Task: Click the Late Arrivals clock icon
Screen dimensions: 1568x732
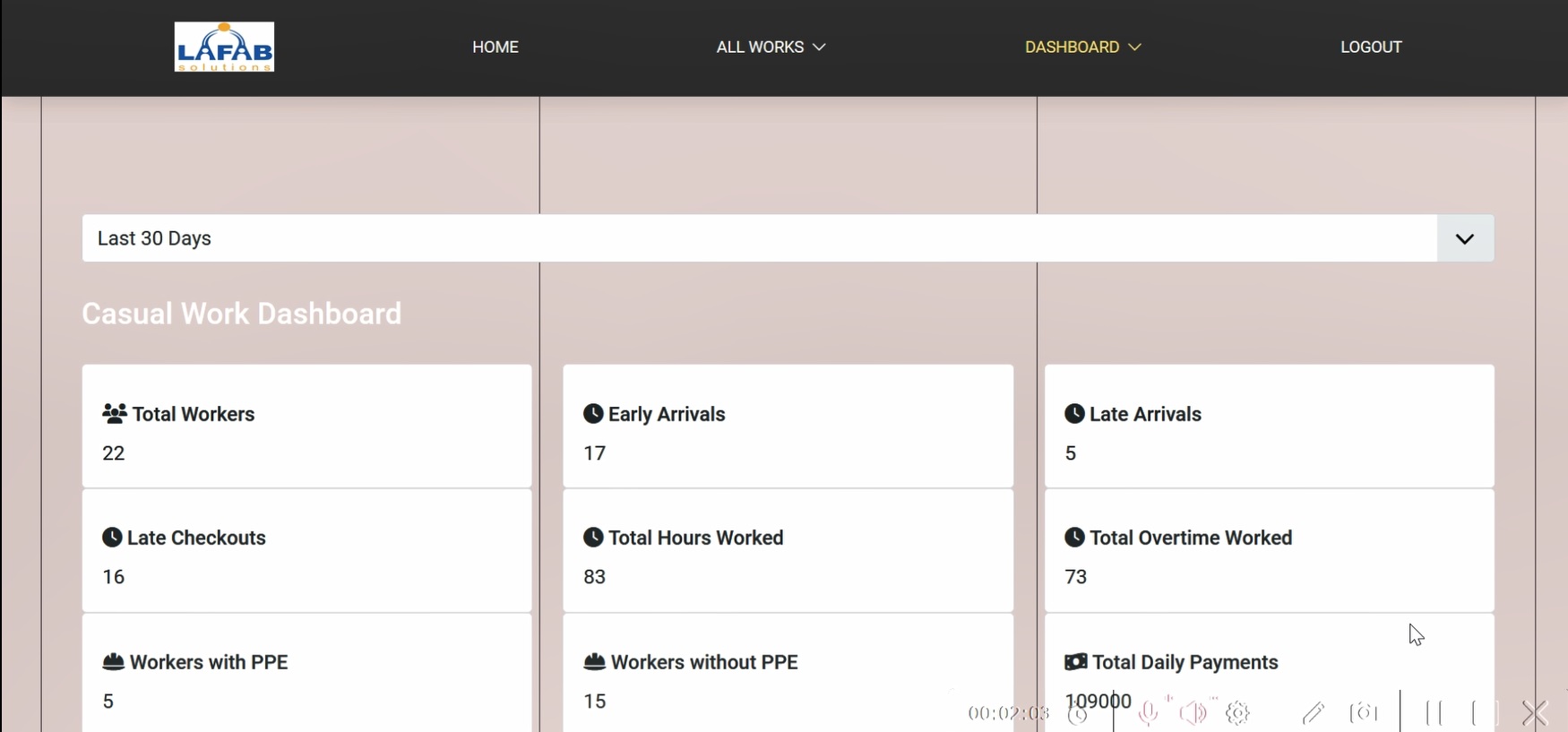Action: point(1074,414)
